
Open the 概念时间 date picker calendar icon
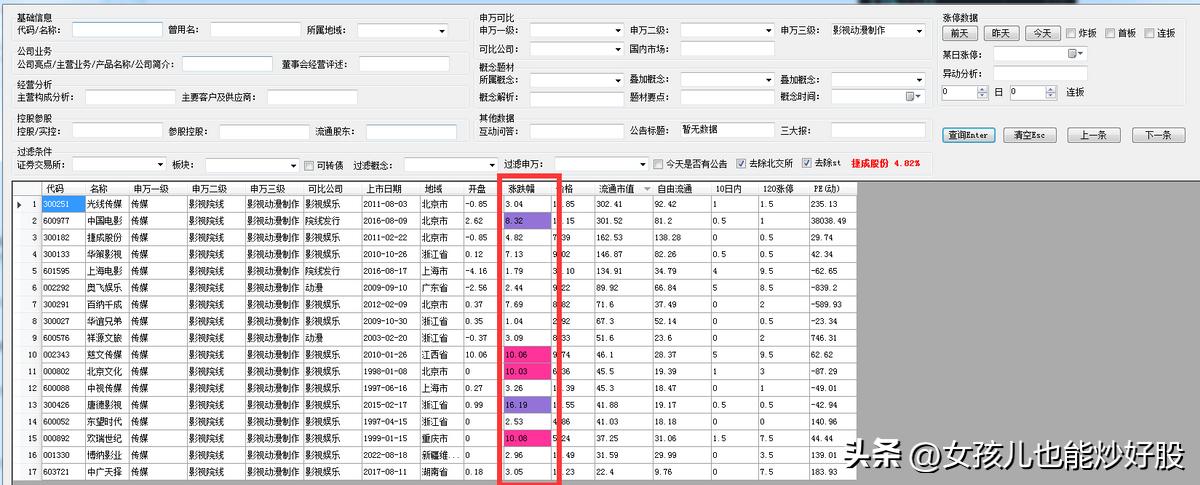click(x=911, y=96)
